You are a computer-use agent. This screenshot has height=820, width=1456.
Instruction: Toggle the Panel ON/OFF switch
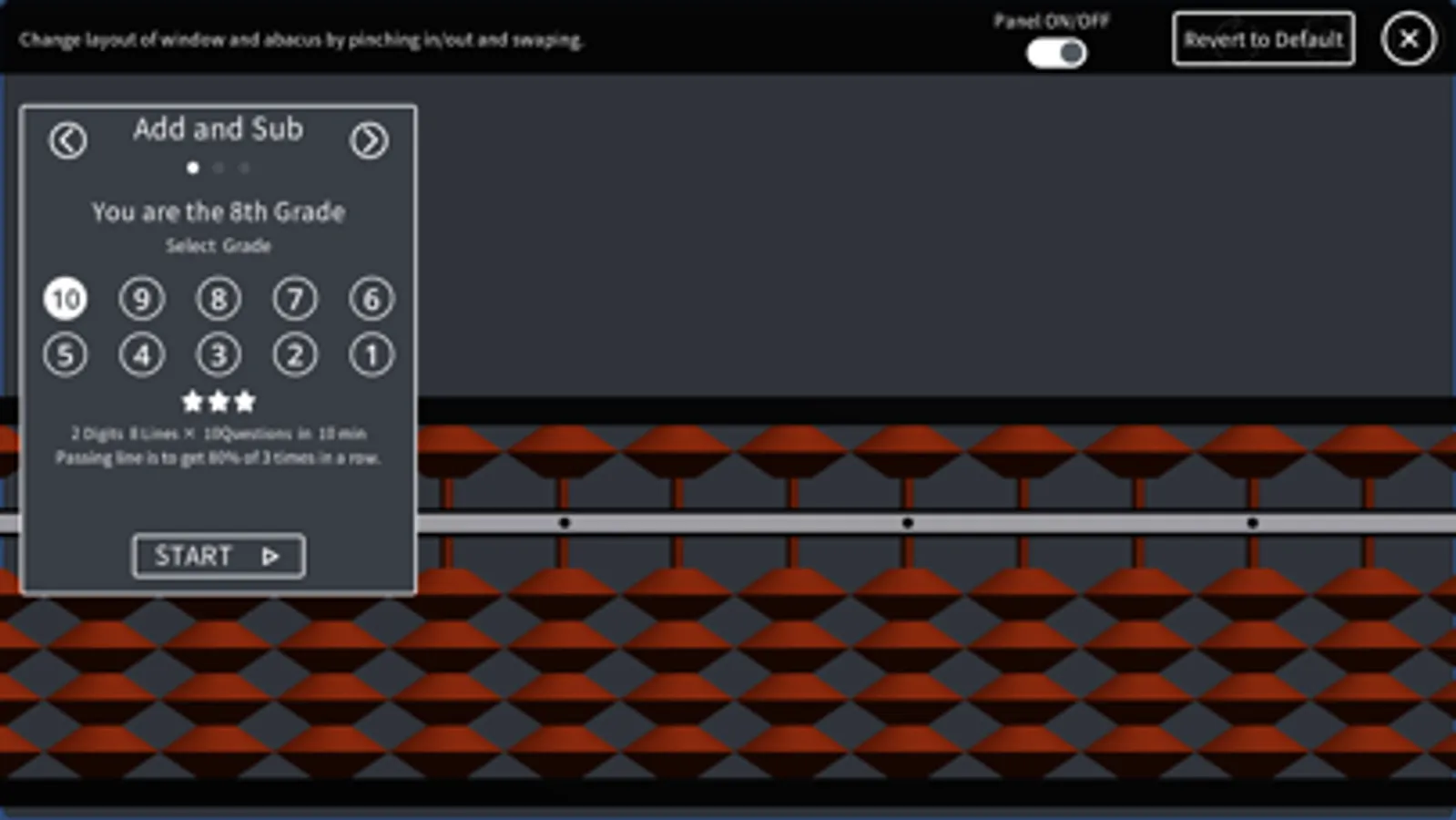(x=1056, y=53)
